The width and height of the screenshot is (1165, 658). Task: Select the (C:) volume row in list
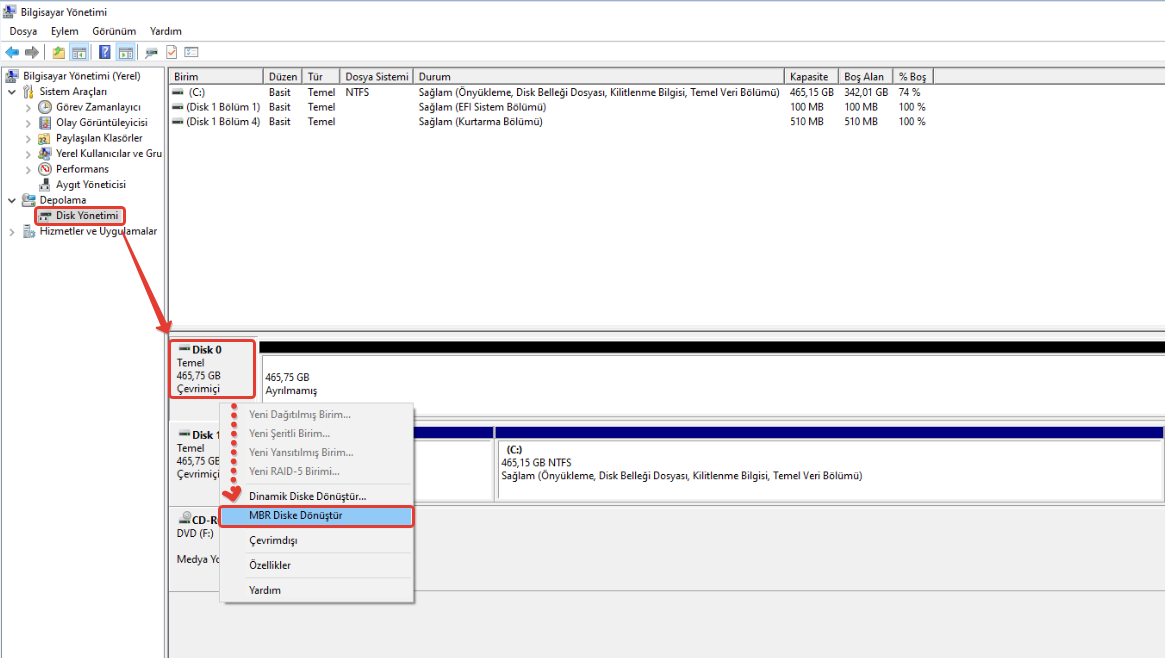[197, 92]
